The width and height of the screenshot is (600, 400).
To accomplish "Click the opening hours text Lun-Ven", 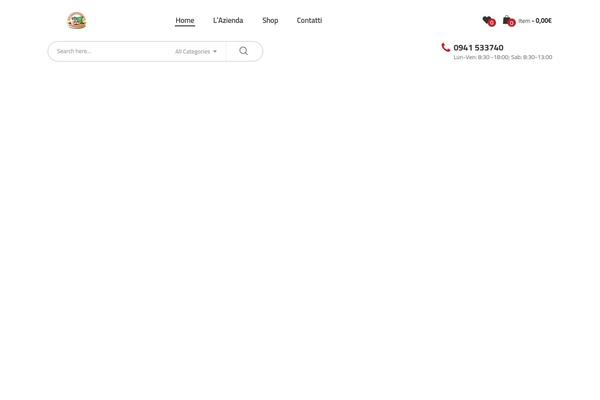I will pyautogui.click(x=503, y=57).
